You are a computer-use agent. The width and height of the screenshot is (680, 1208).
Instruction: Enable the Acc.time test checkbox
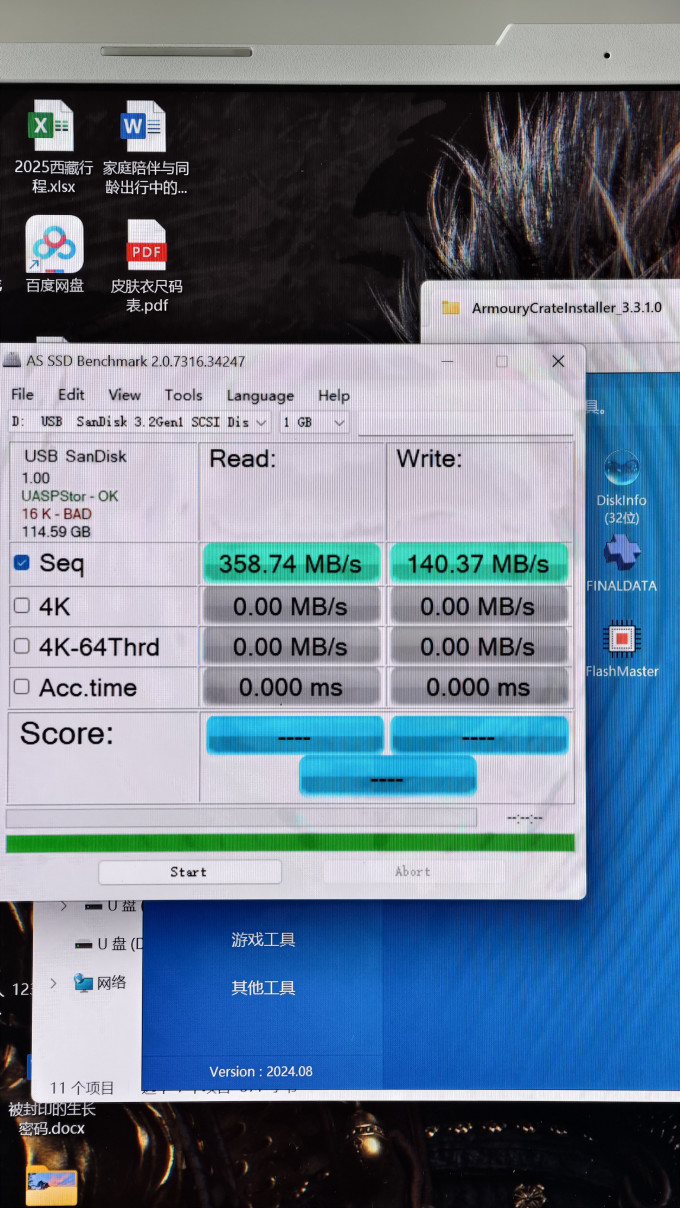coord(21,687)
